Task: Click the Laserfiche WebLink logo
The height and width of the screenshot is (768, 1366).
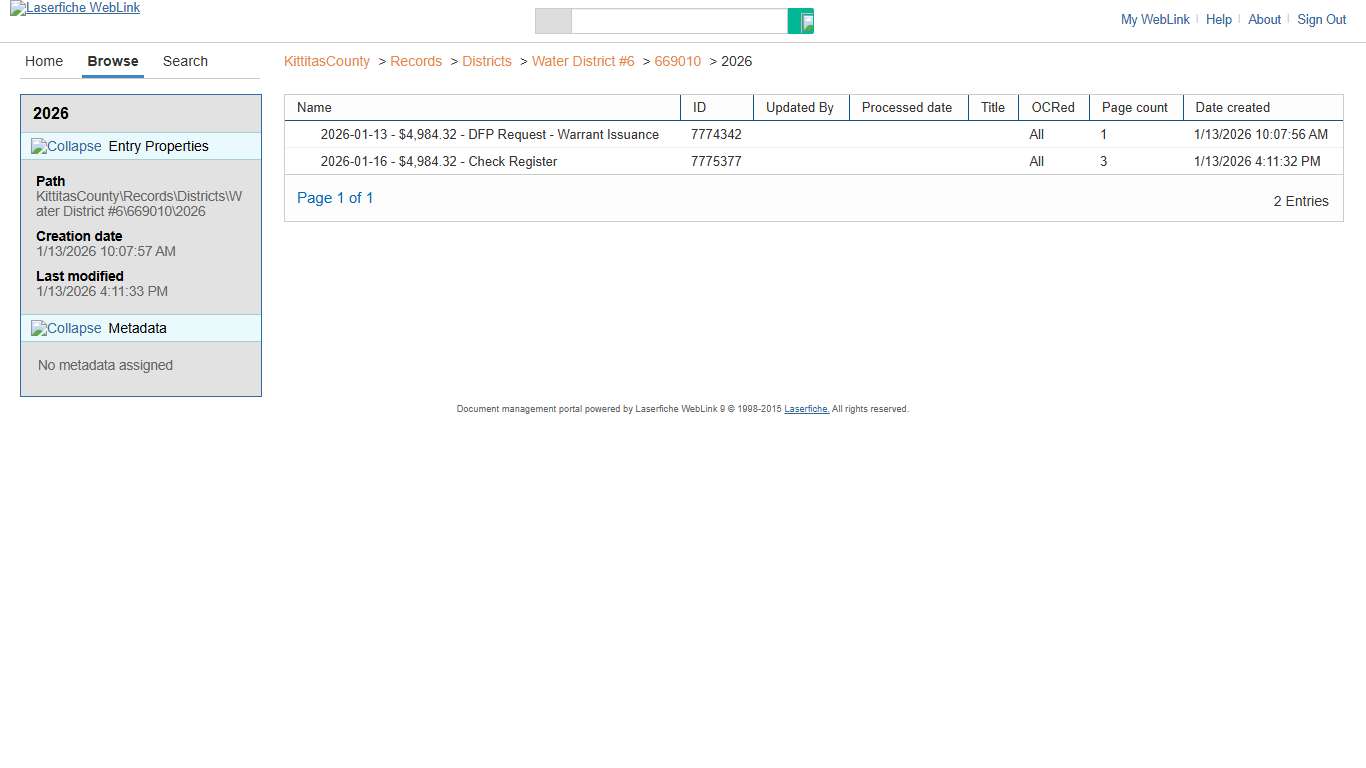Action: coord(74,8)
